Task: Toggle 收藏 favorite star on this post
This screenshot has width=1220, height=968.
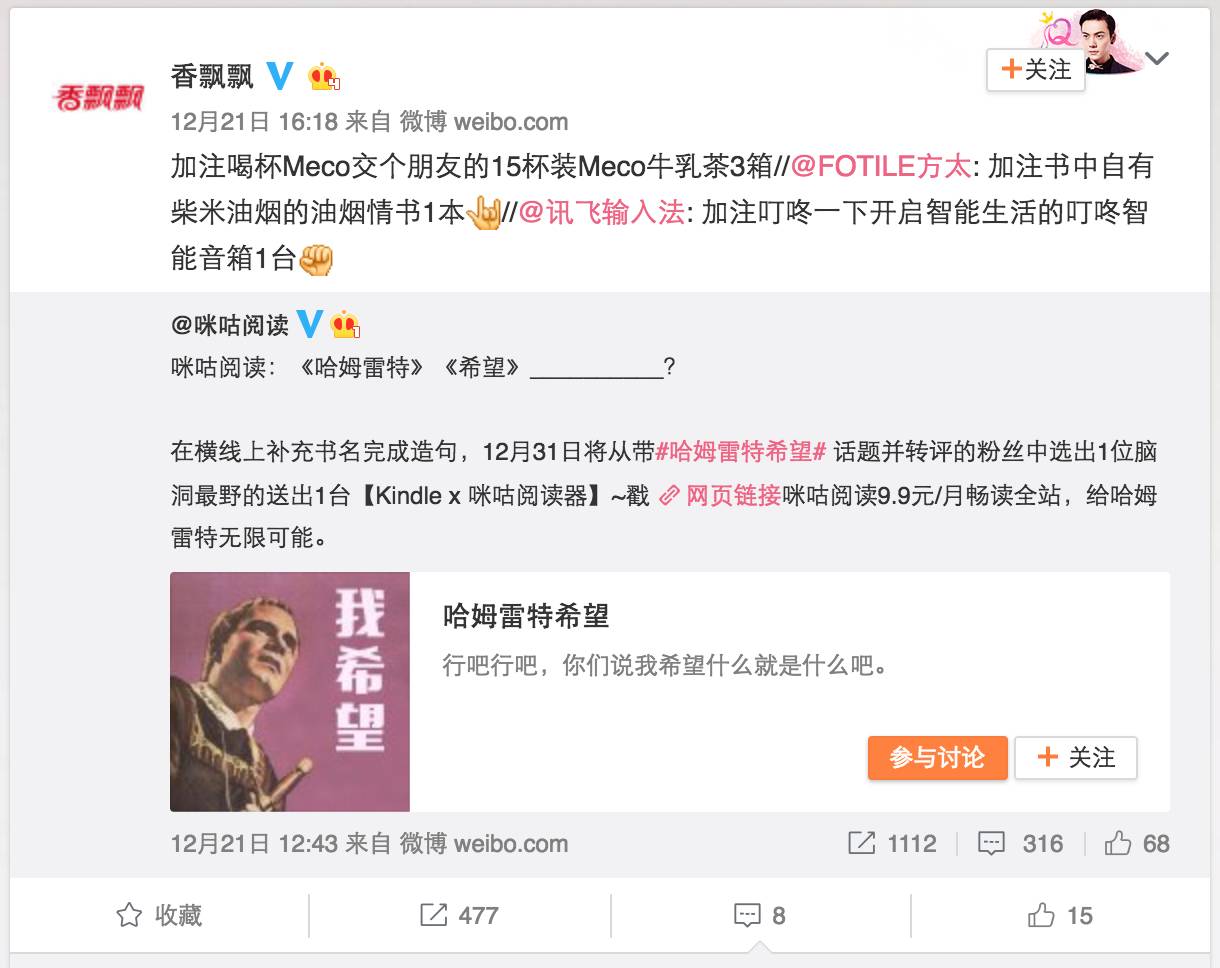Action: pos(160,915)
